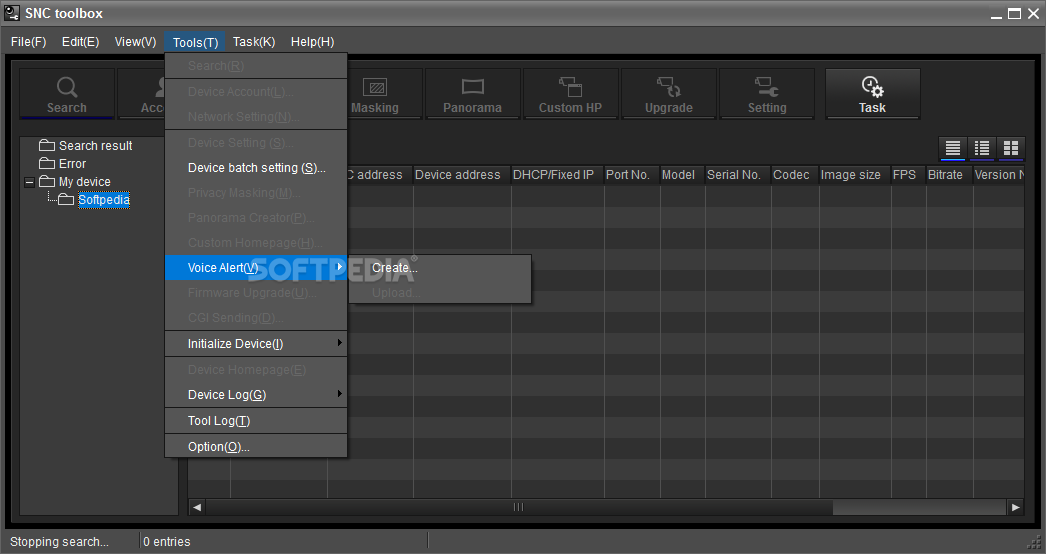
Task: Open the File menu
Action: (x=29, y=41)
